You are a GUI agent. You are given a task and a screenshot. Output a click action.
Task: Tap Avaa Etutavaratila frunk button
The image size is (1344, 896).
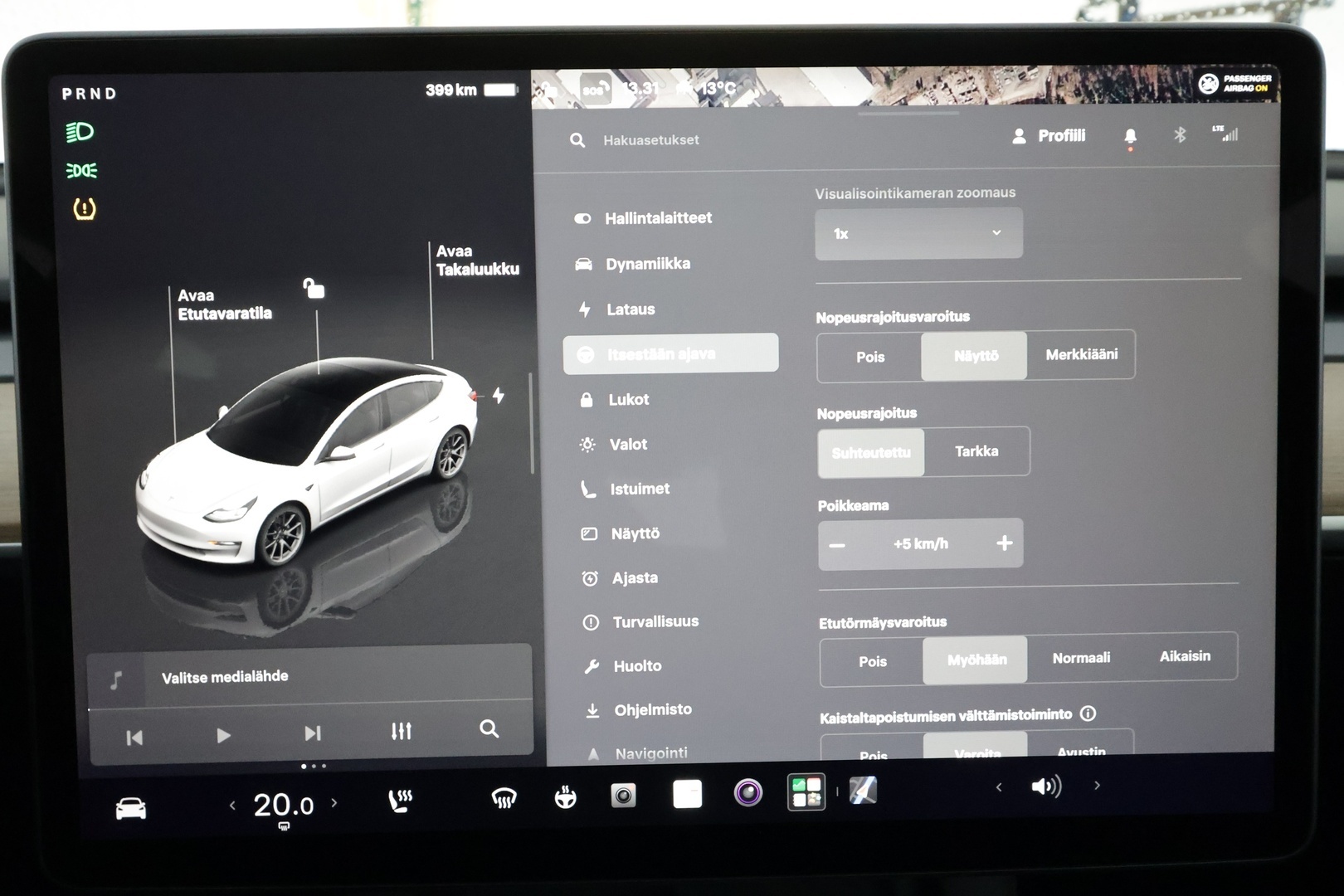(224, 304)
